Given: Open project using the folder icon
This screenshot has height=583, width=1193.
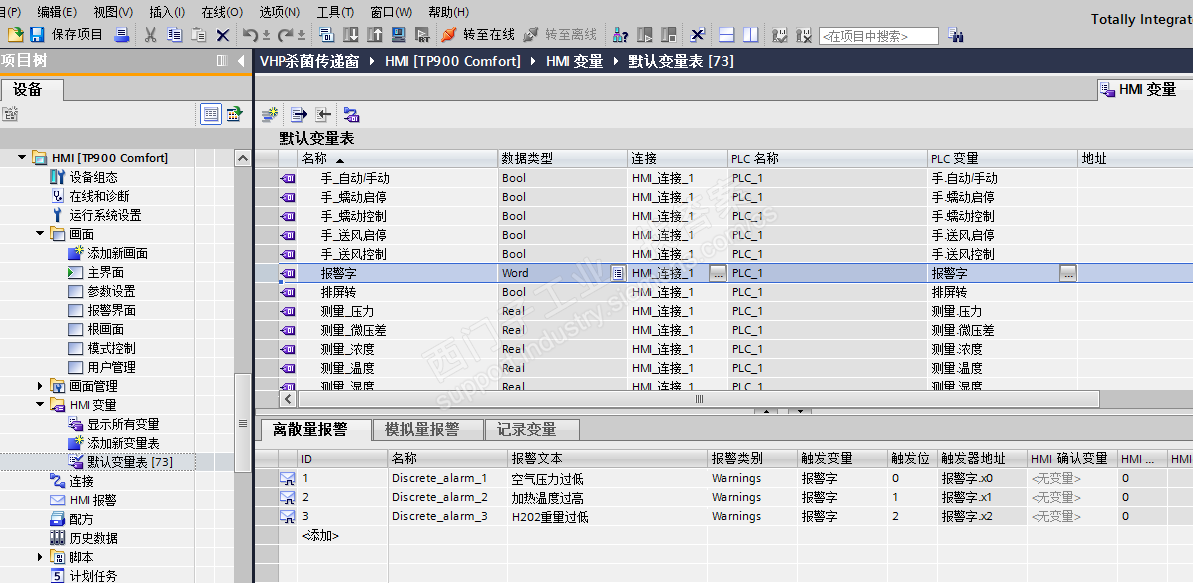Looking at the screenshot, I should [15, 34].
